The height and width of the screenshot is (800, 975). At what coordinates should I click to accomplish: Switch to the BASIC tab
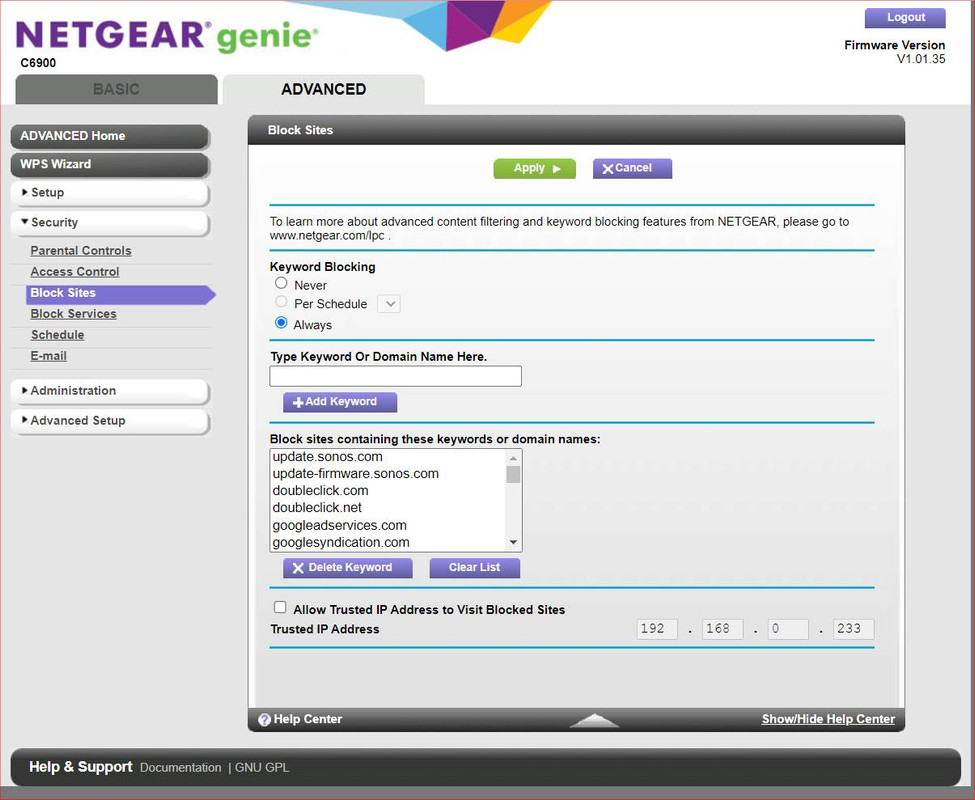(x=116, y=89)
